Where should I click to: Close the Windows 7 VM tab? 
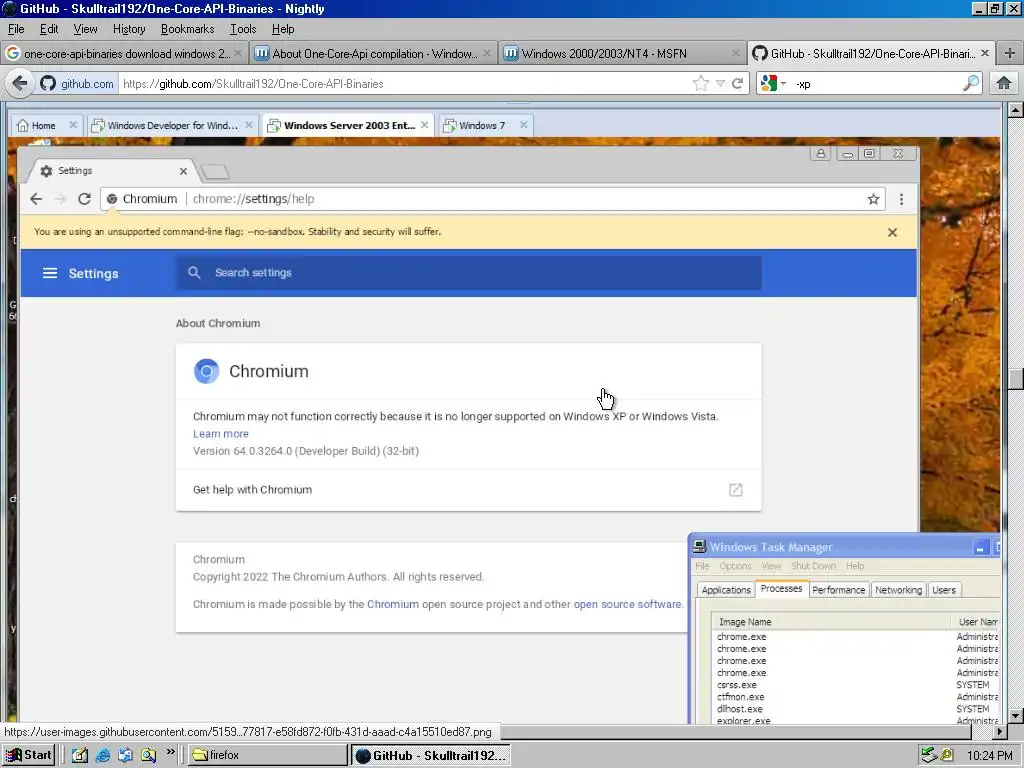[523, 125]
